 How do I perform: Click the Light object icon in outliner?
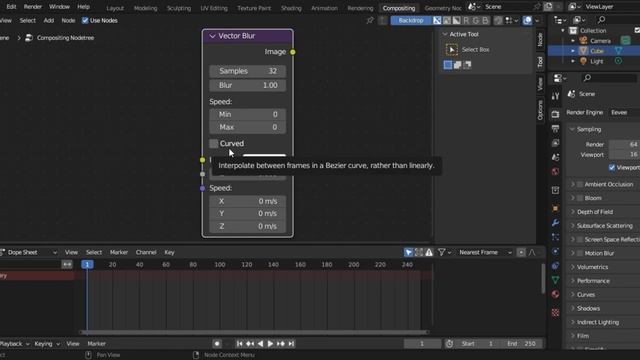click(583, 61)
